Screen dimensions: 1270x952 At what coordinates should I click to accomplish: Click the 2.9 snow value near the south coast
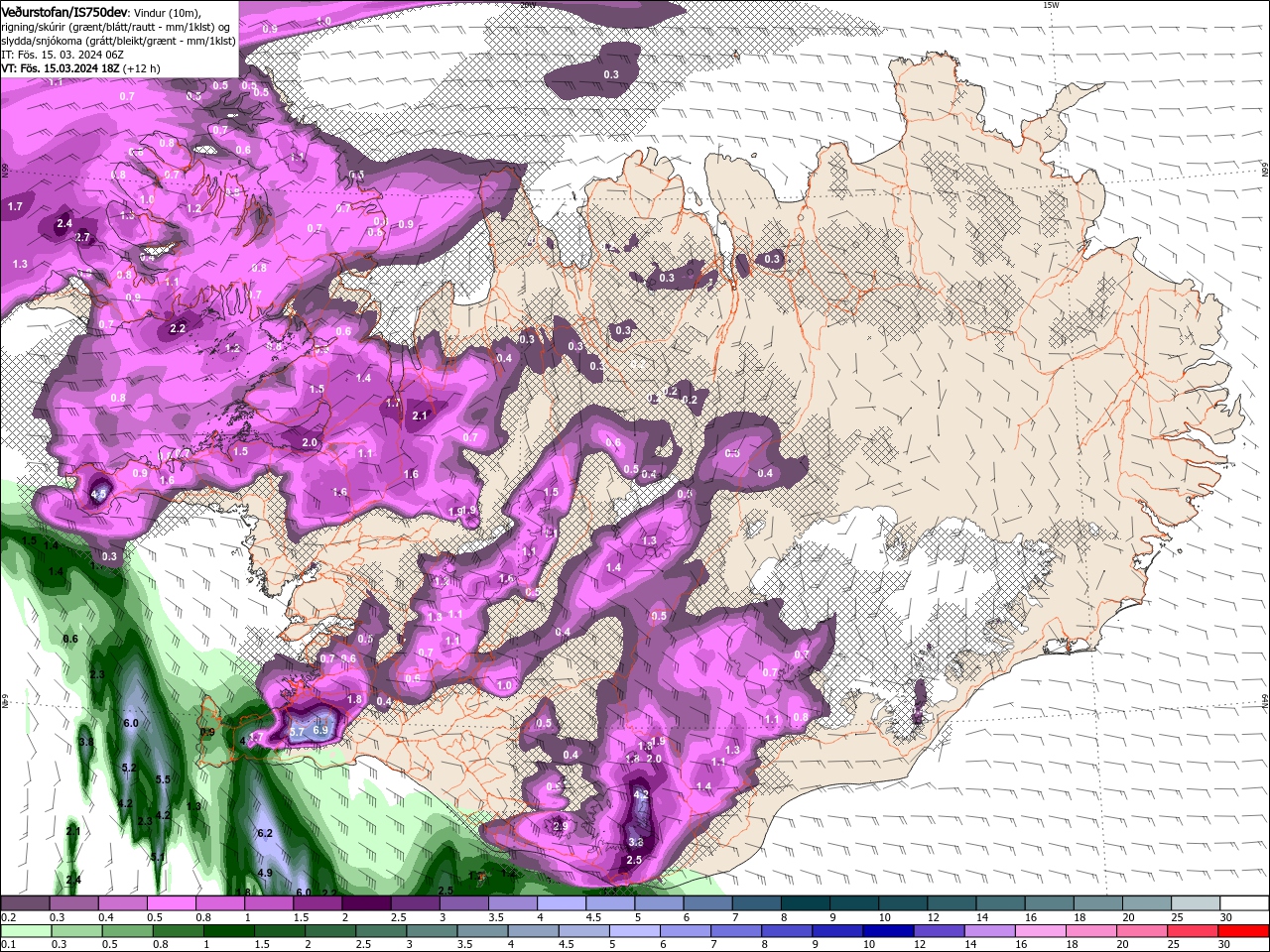(x=560, y=826)
